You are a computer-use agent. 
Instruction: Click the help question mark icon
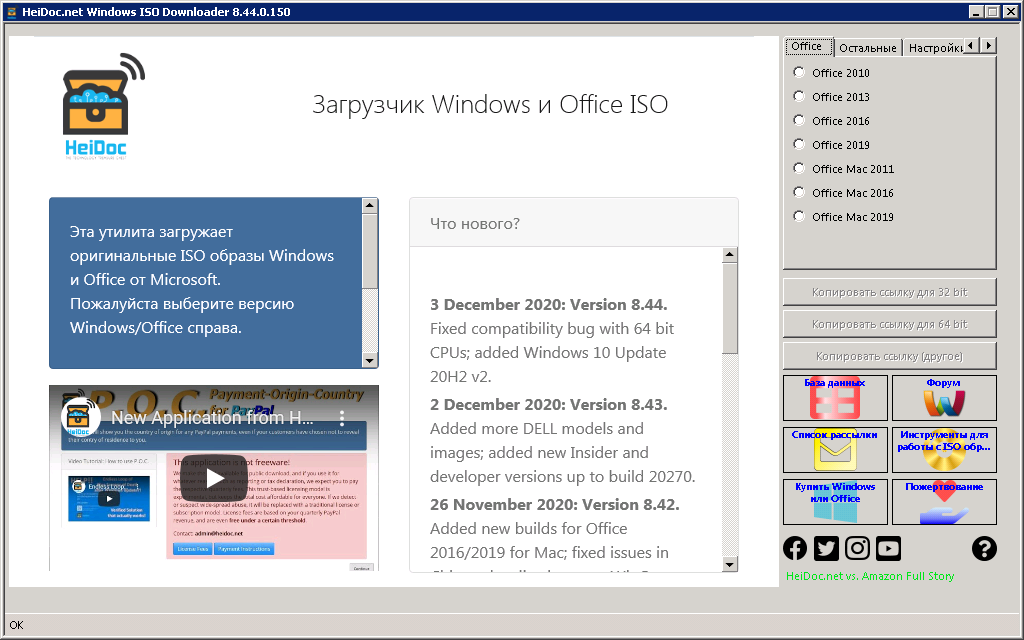point(984,549)
